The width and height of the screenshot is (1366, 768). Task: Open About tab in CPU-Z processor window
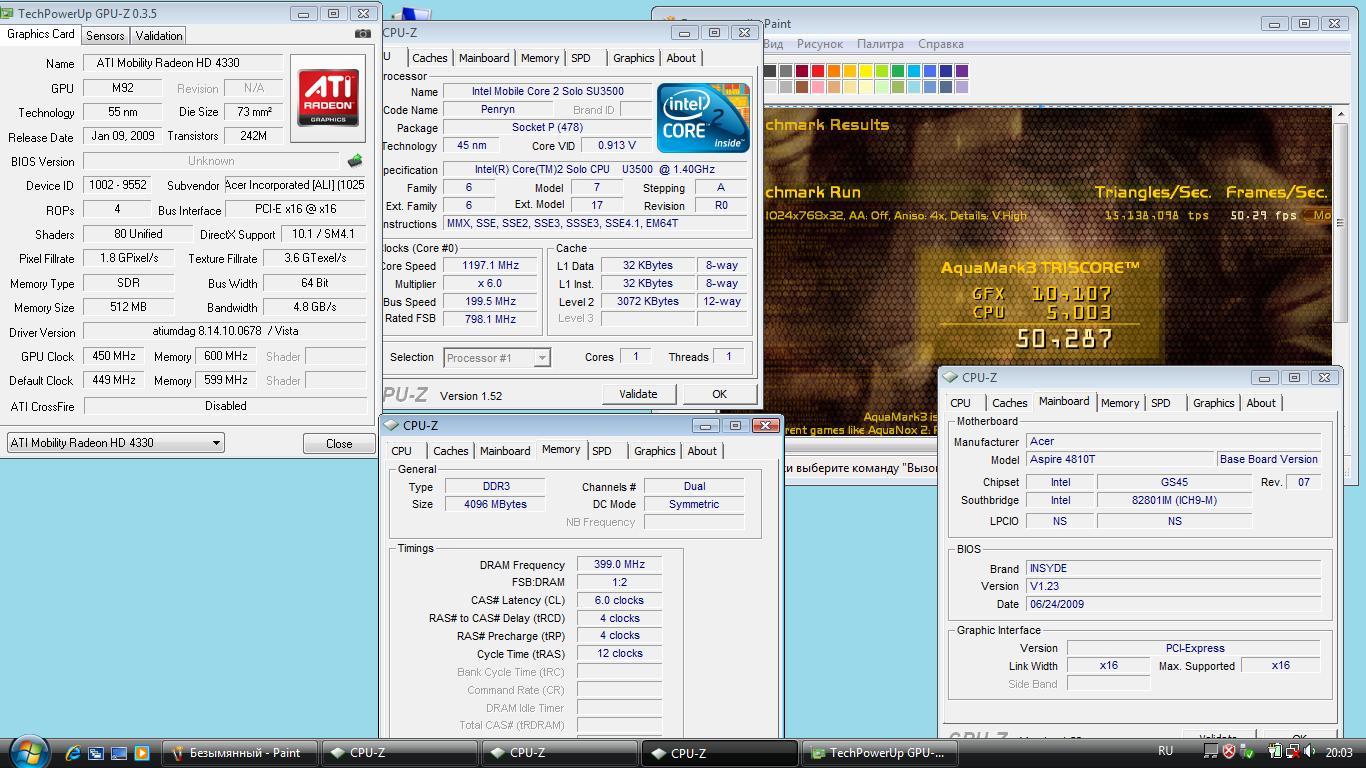tap(681, 58)
